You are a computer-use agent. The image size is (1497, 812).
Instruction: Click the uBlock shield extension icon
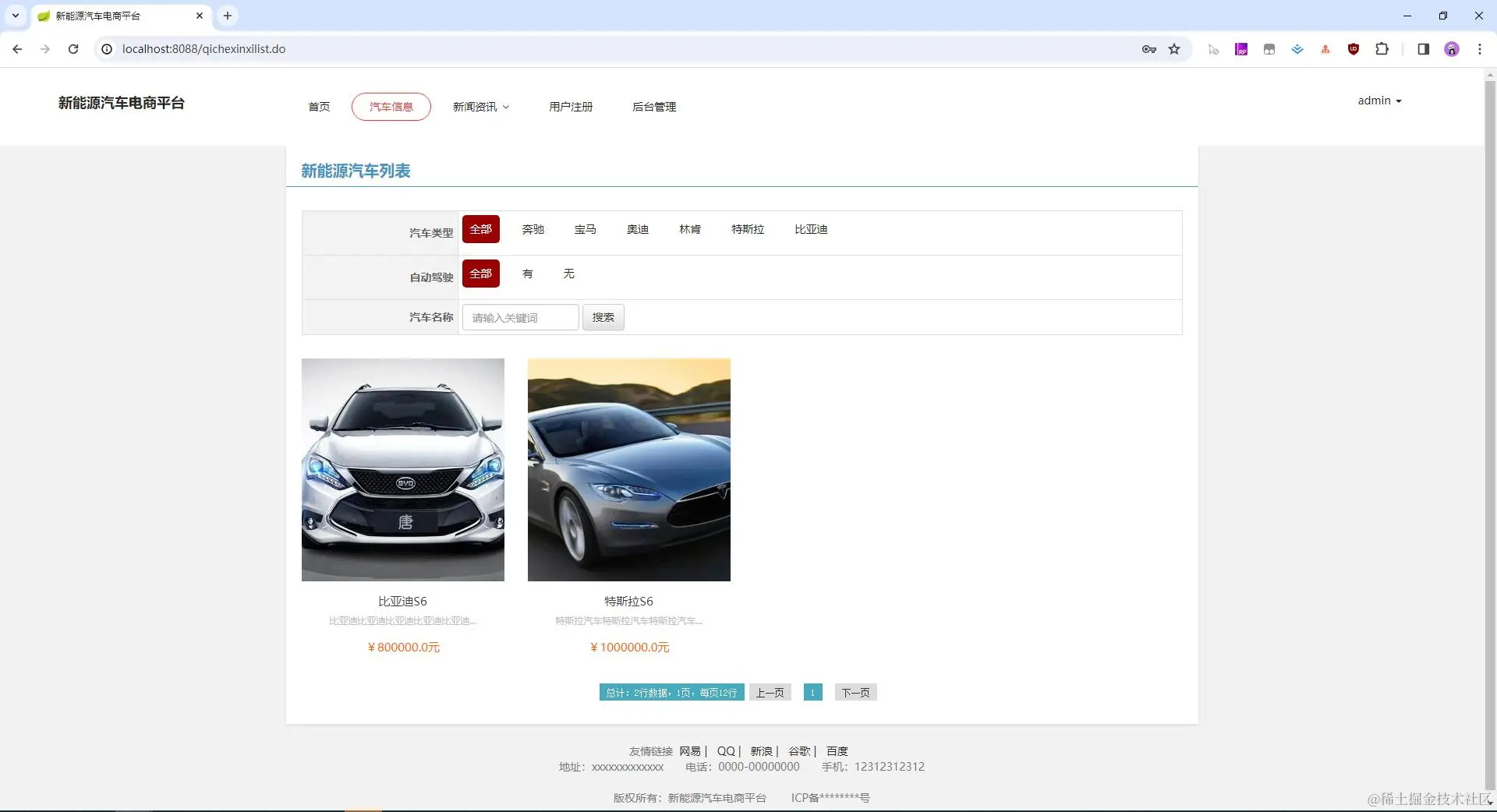1354,49
